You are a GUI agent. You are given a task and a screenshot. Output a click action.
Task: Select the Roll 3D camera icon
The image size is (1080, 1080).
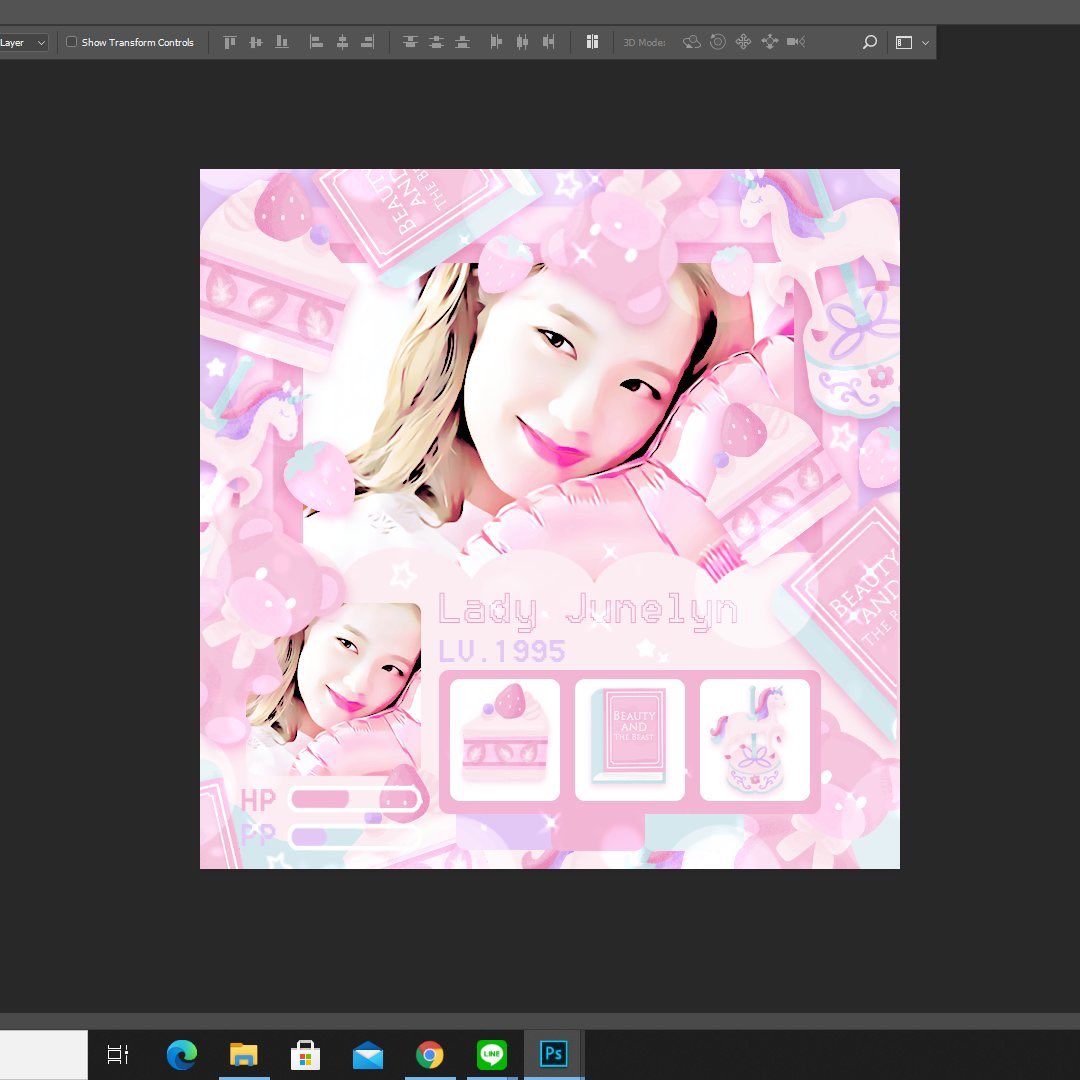(x=717, y=42)
